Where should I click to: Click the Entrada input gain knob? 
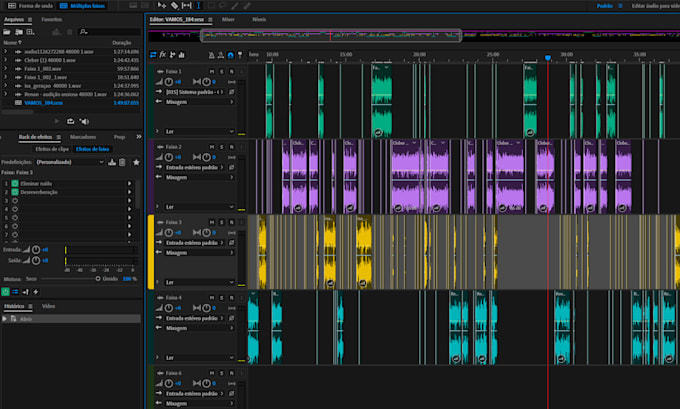point(36,249)
